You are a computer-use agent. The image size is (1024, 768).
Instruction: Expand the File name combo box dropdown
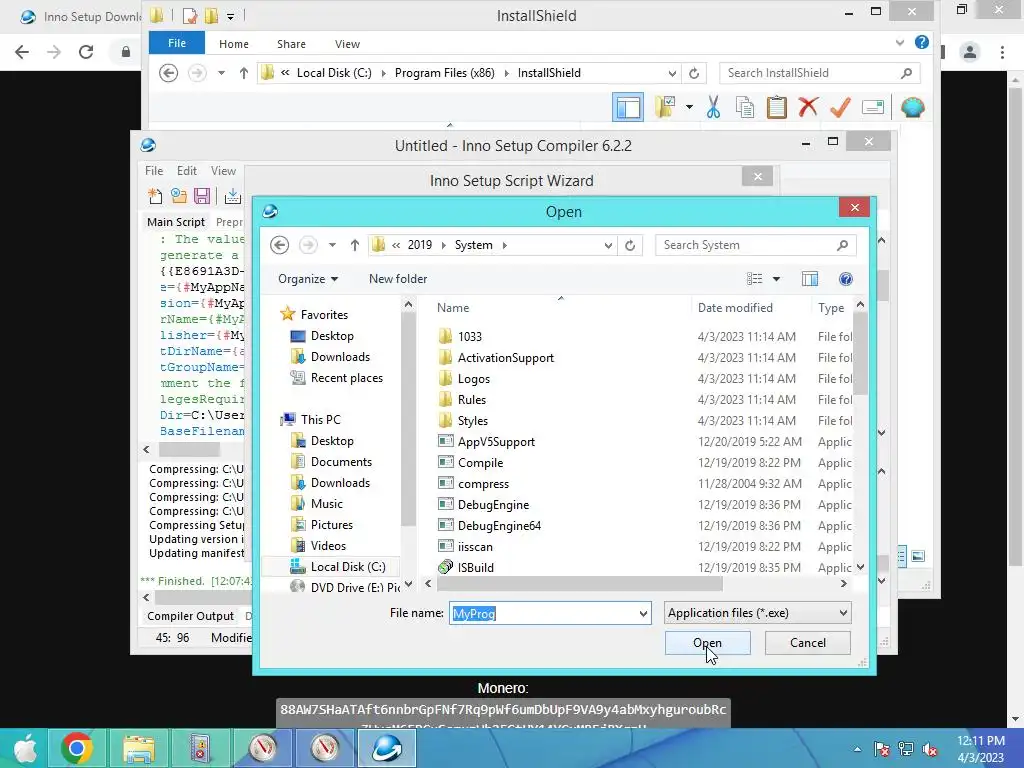click(x=643, y=613)
